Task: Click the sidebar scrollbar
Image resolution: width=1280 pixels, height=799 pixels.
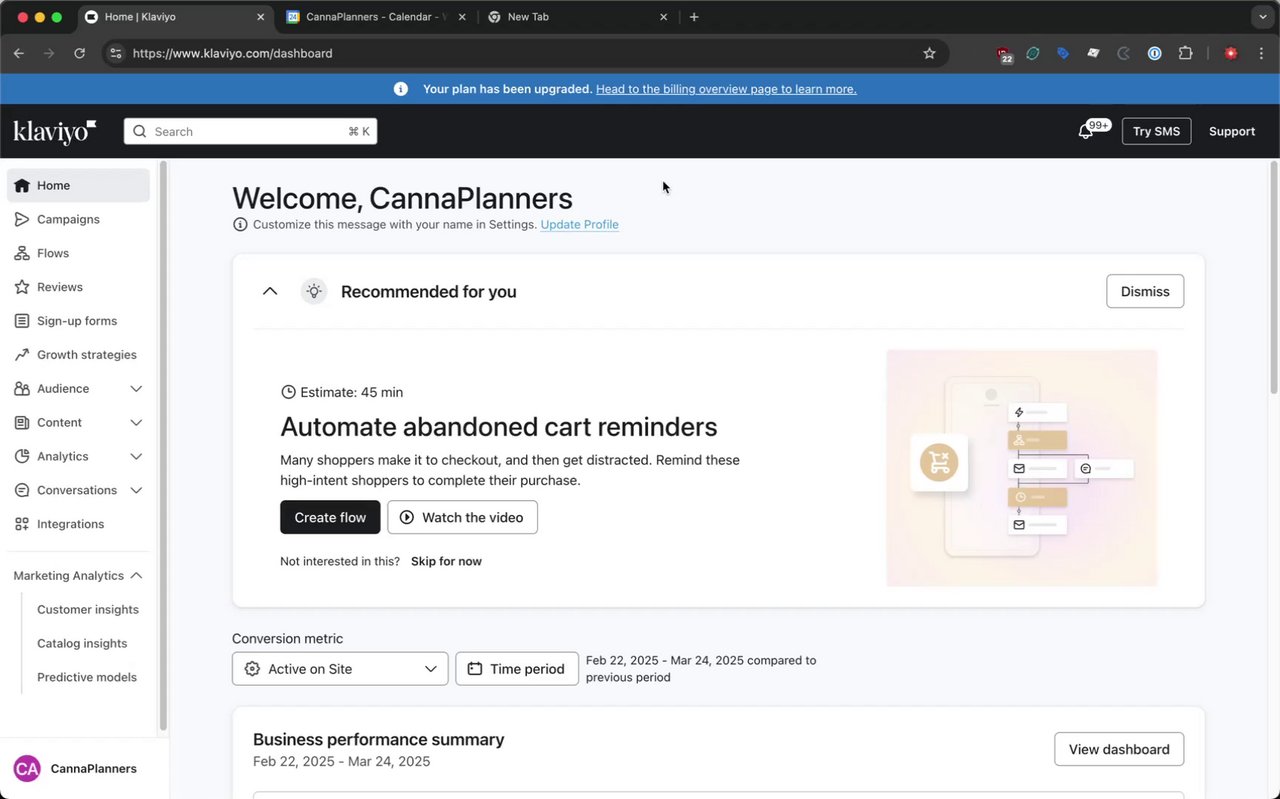Action: coord(163,445)
